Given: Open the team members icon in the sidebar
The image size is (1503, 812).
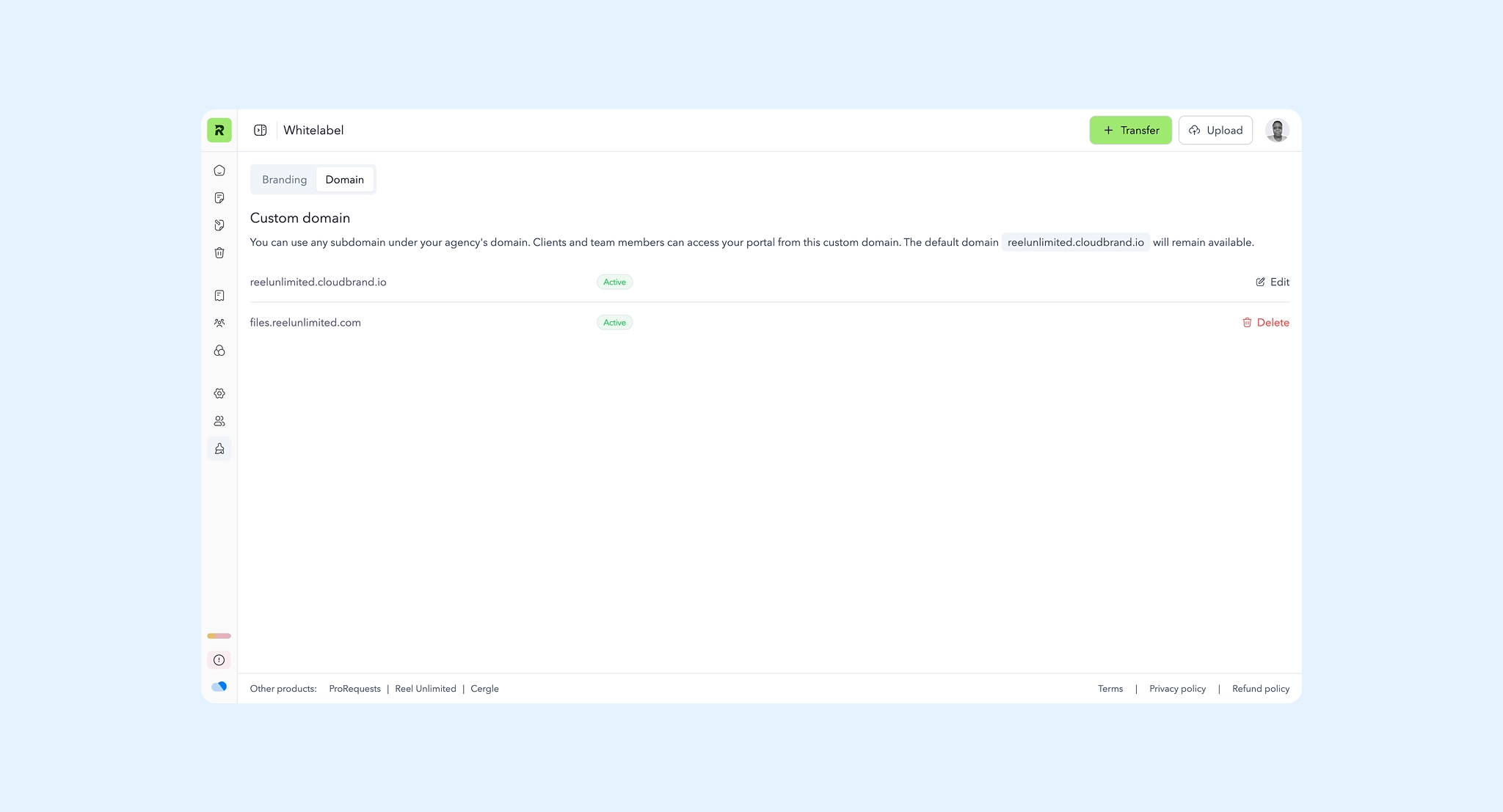Looking at the screenshot, I should [x=219, y=323].
